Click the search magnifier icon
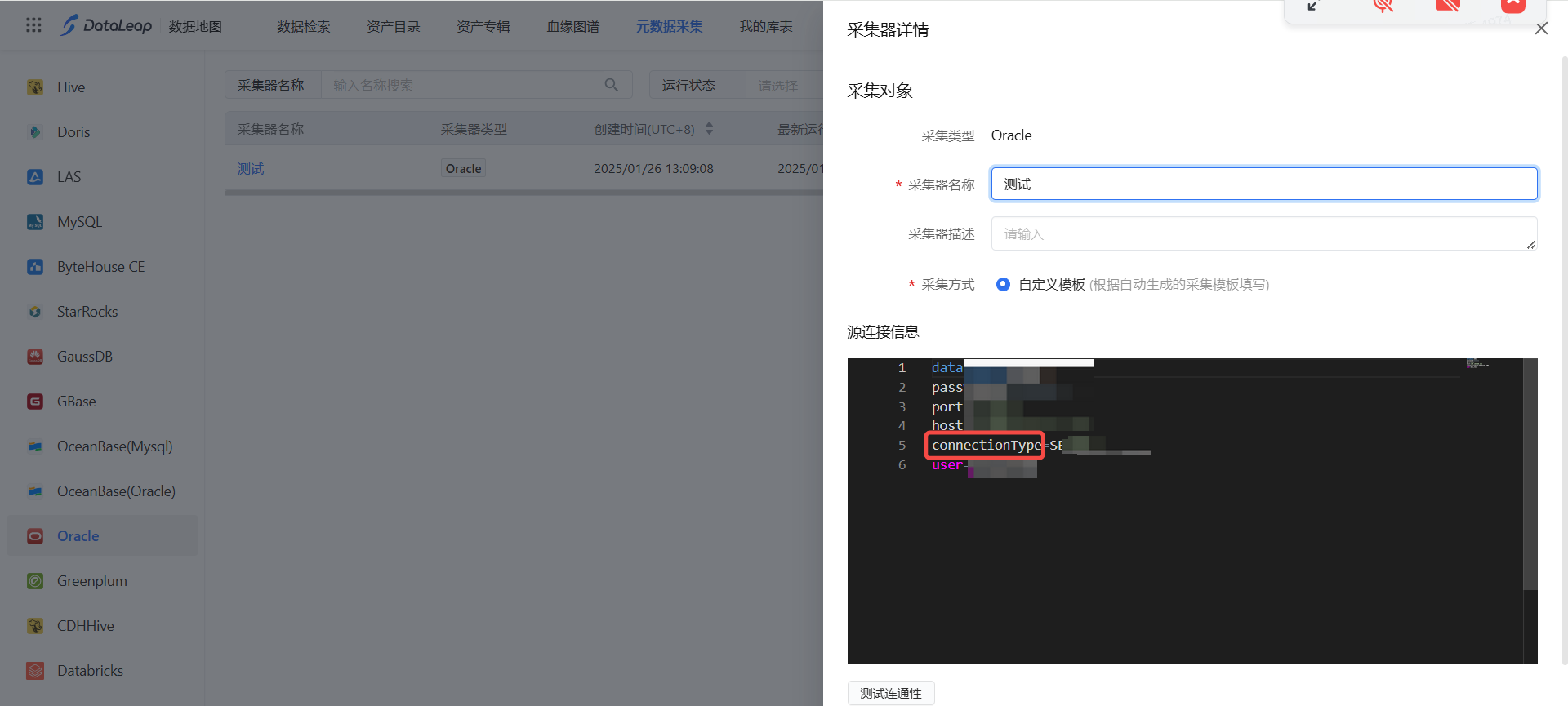The width and height of the screenshot is (1568, 706). [x=611, y=85]
